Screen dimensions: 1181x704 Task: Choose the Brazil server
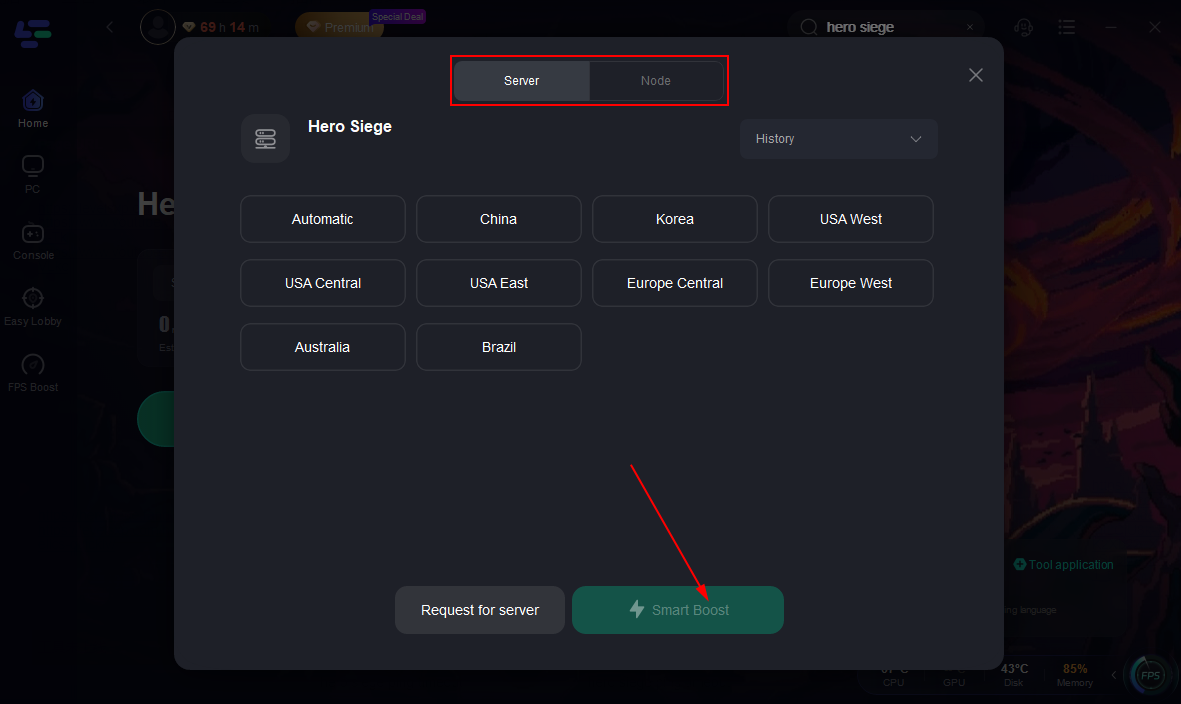click(x=499, y=347)
